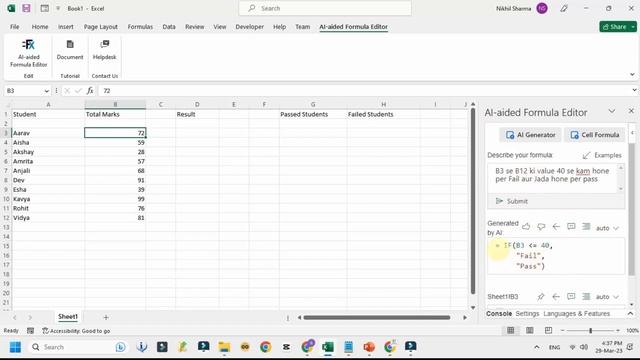Open the Document tutorial button

pos(70,50)
